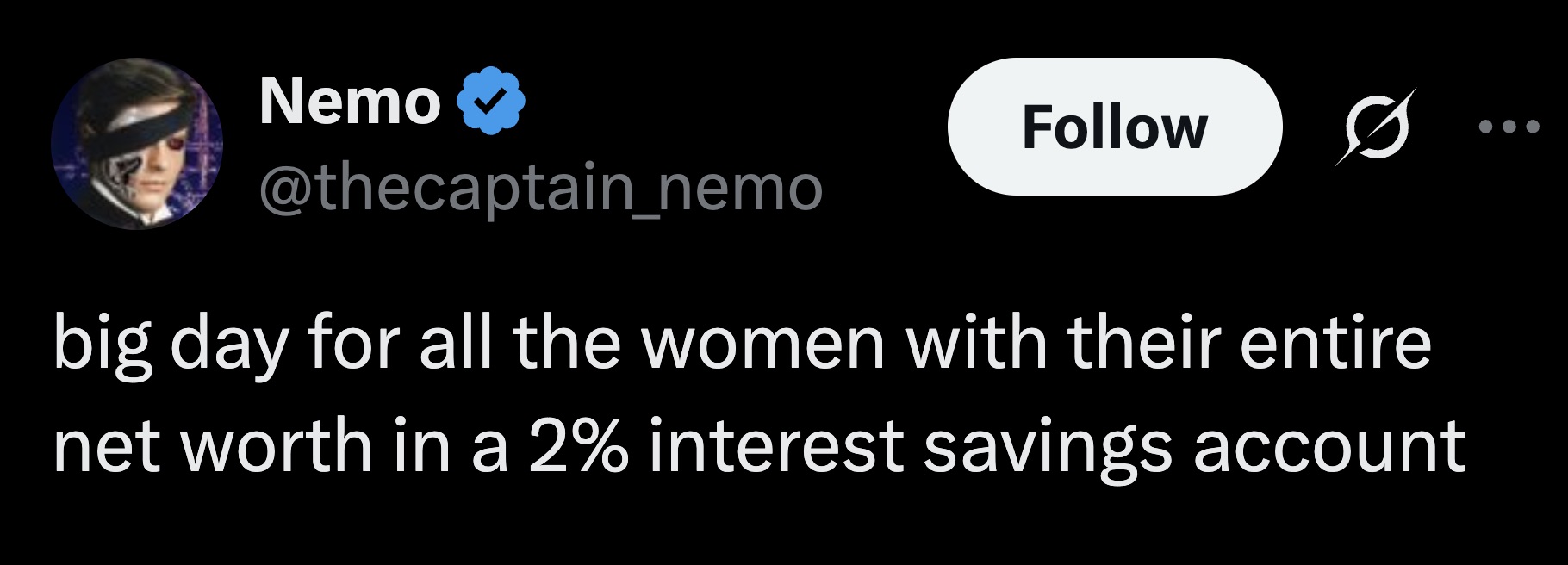Select the circular avatar with blindfolded figure
Screen dimensions: 1568x565
[x=137, y=144]
